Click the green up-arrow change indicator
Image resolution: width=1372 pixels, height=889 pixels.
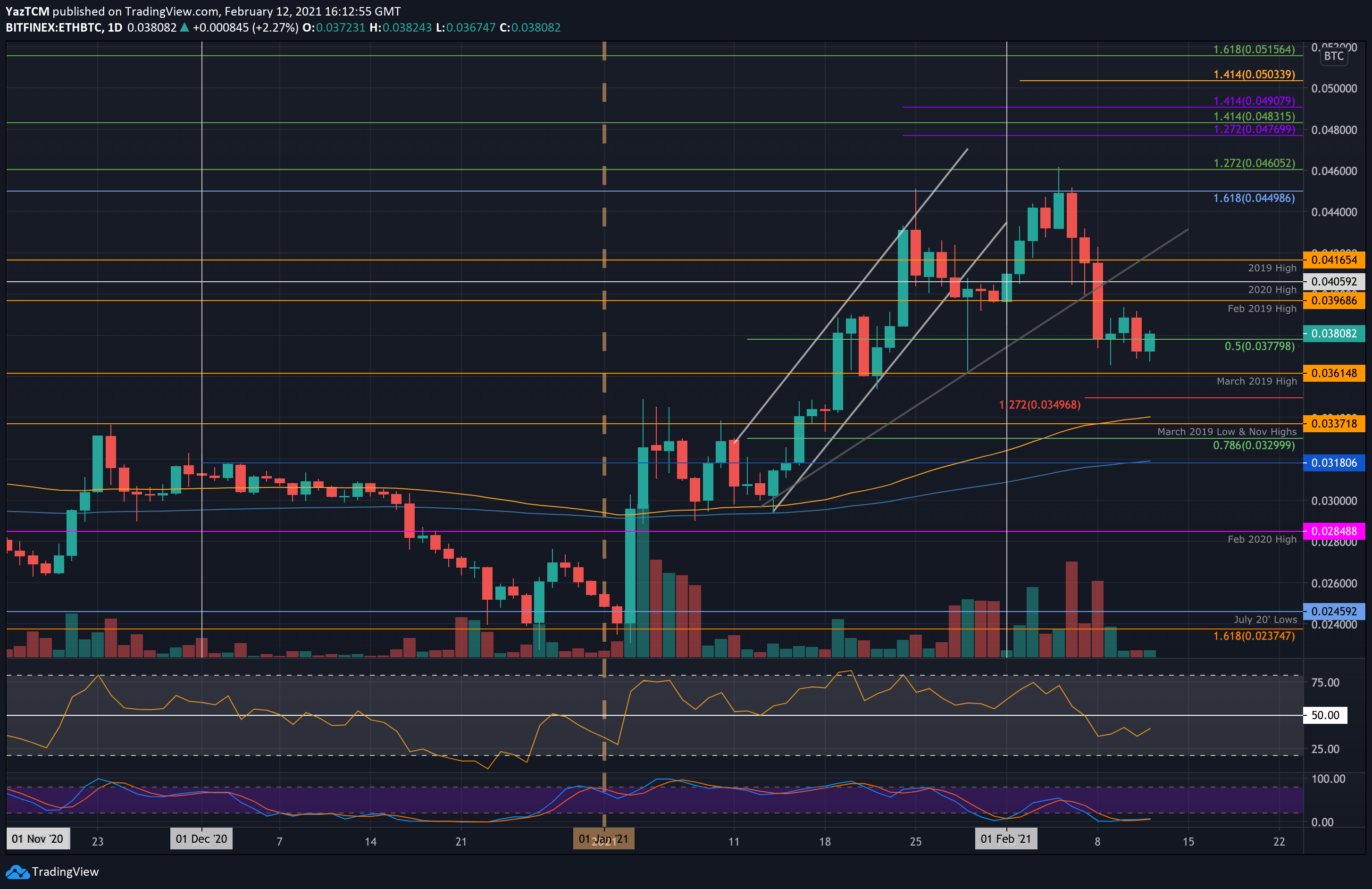(x=184, y=27)
